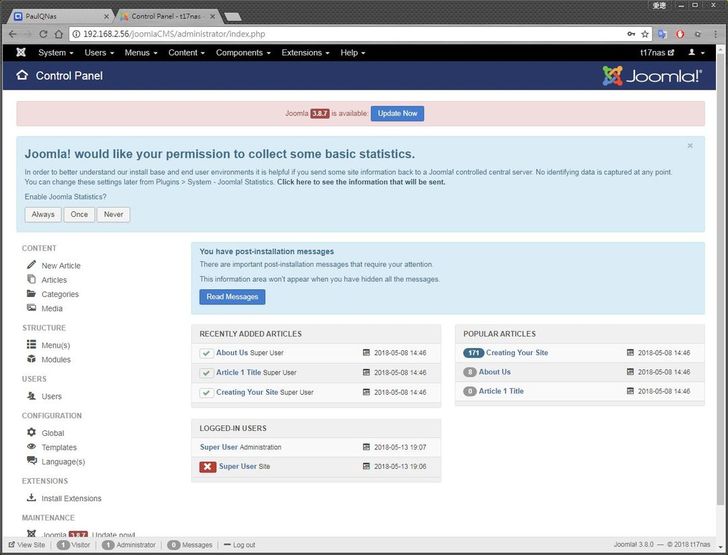
Task: Reload the page with browser refresh icon
Action: click(43, 34)
